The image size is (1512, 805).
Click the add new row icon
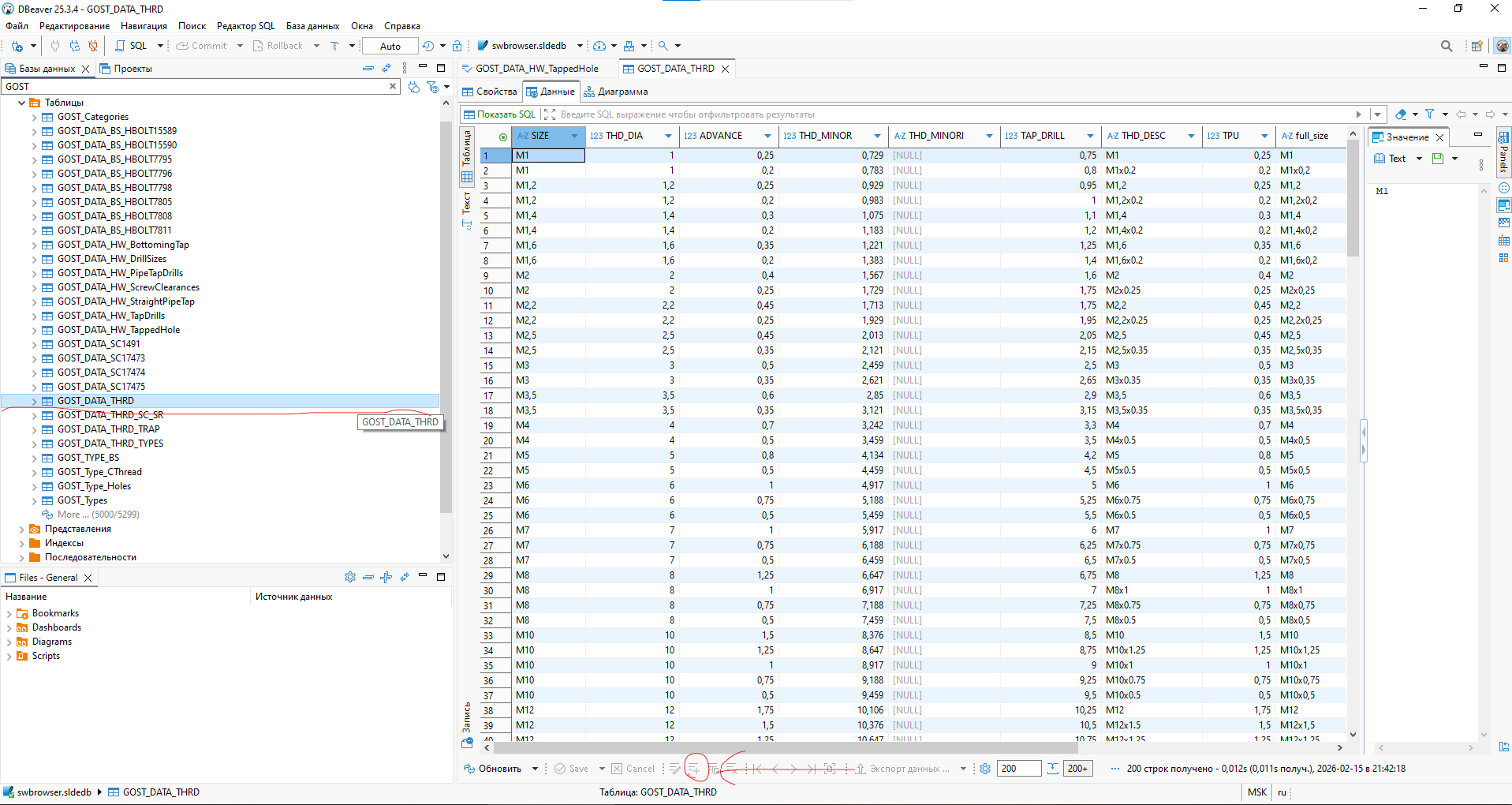click(694, 769)
